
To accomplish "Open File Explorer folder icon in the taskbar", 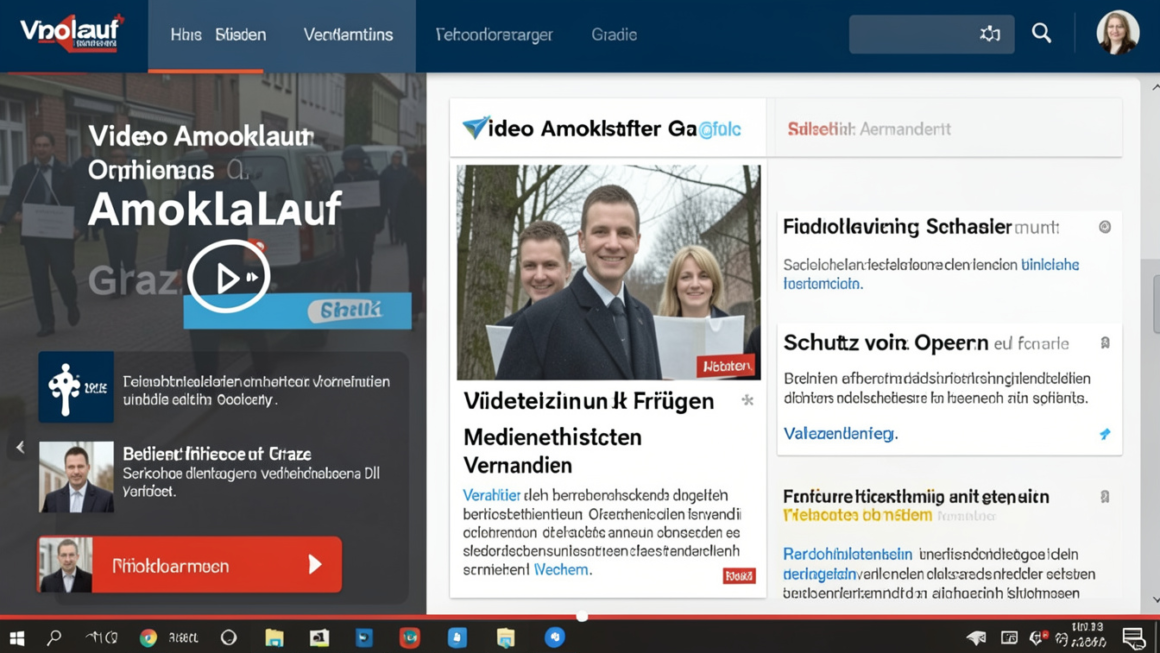I will coord(274,637).
